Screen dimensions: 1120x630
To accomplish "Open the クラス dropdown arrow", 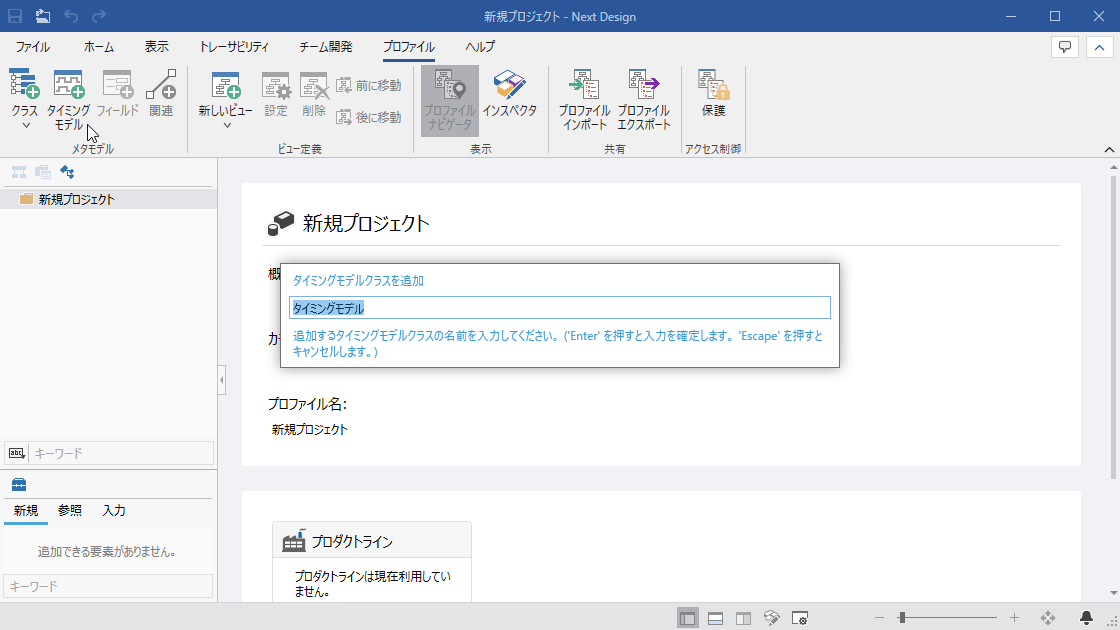I will point(26,126).
